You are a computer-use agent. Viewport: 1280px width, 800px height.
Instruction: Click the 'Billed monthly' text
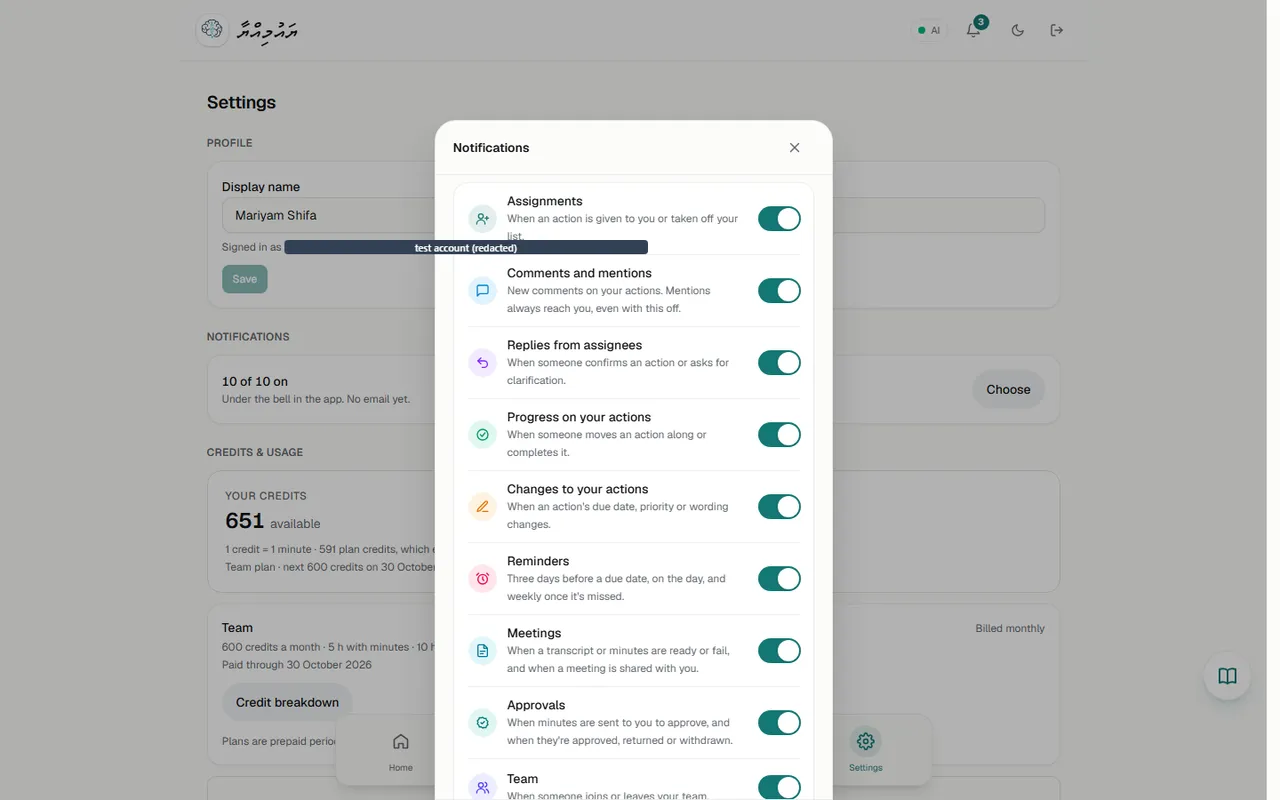pyautogui.click(x=1010, y=629)
